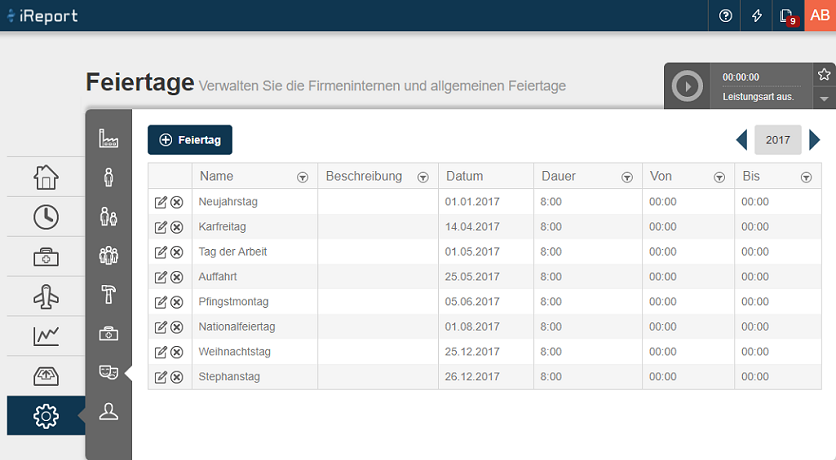This screenshot has width=836, height=460.
Task: Open the help question mark icon
Action: (725, 16)
